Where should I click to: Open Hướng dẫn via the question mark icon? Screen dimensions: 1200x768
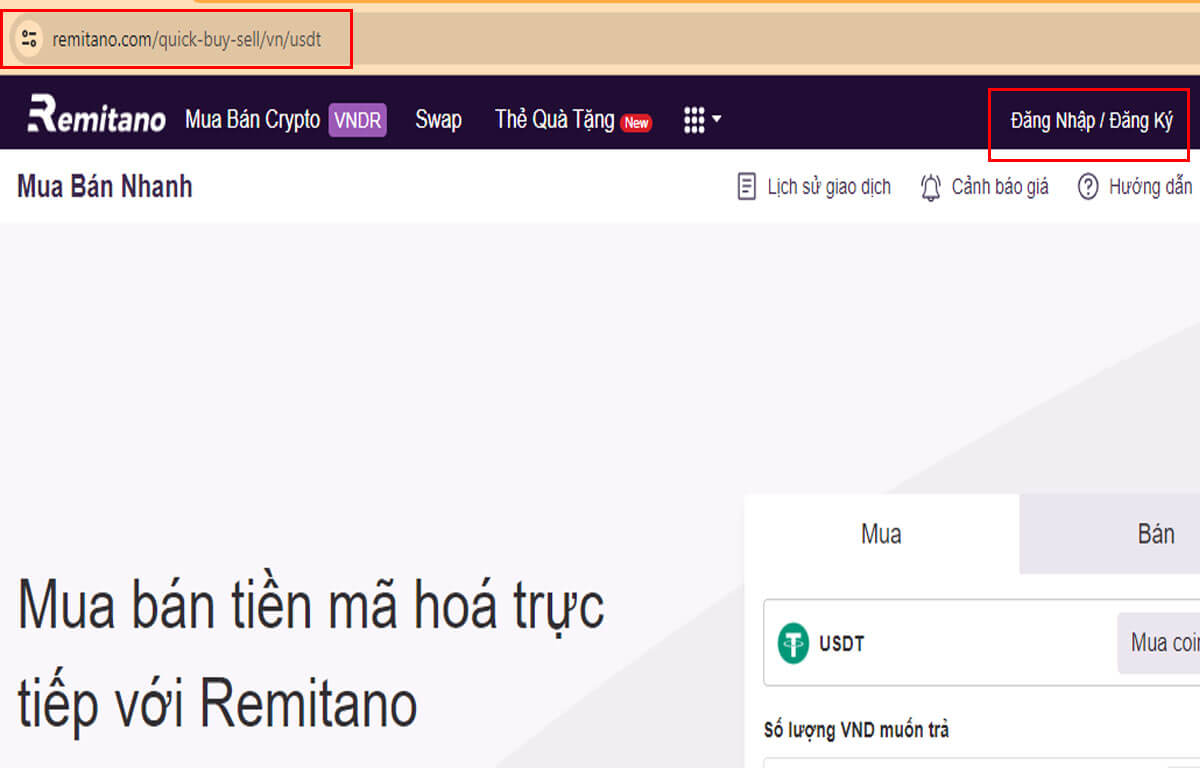[x=1087, y=186]
